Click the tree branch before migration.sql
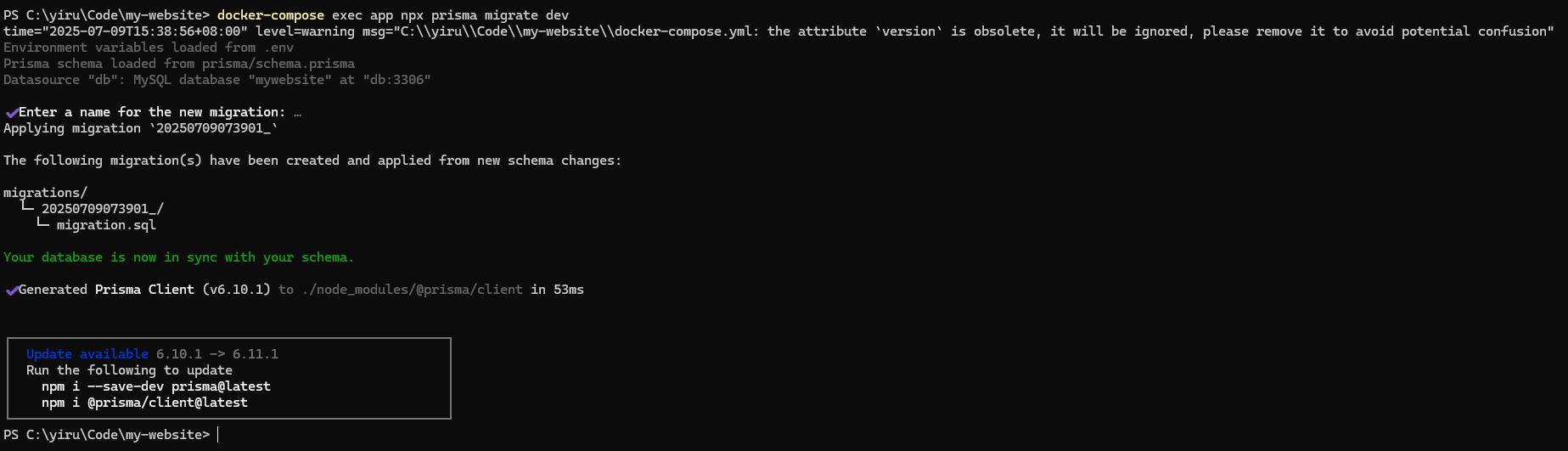The height and width of the screenshot is (451, 1568). pyautogui.click(x=42, y=223)
